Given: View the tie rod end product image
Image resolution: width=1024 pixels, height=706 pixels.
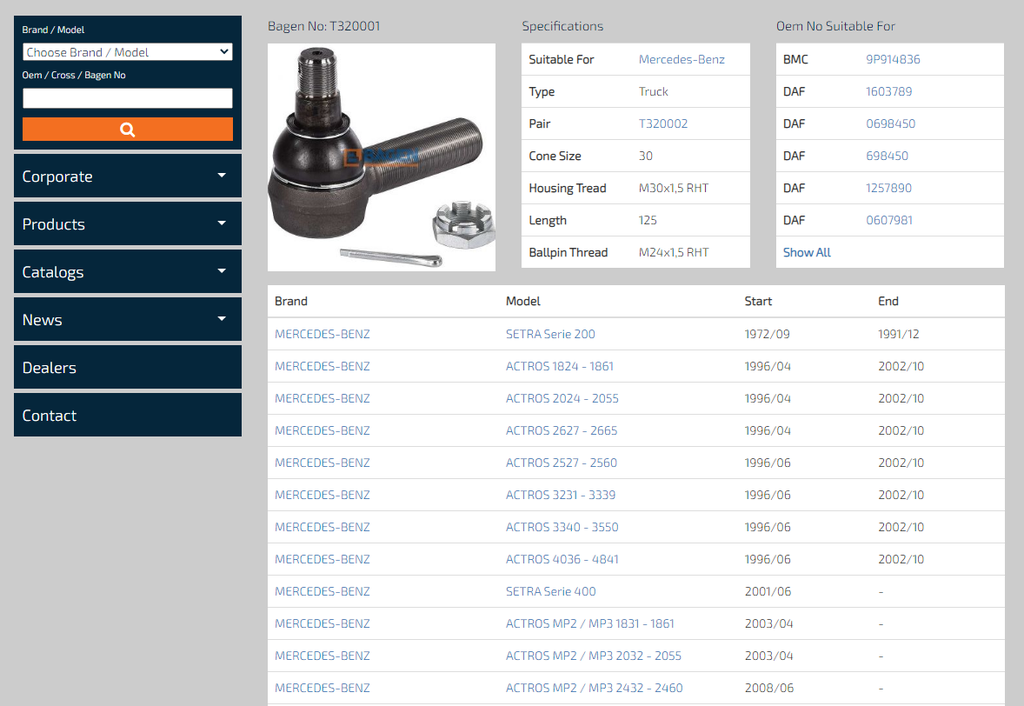Looking at the screenshot, I should (381, 157).
